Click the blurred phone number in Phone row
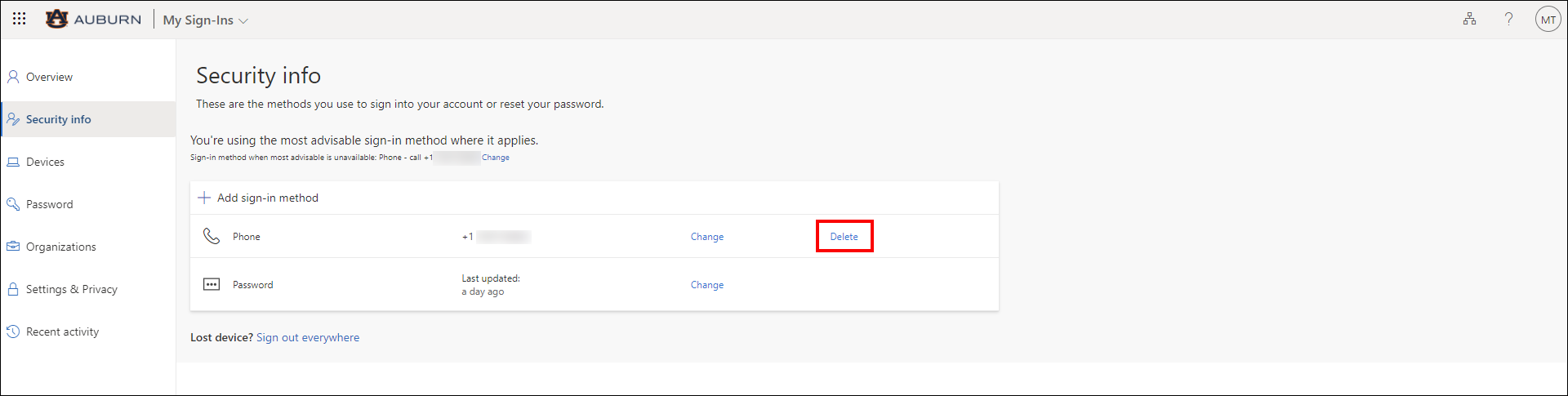1568x396 pixels. click(x=504, y=237)
